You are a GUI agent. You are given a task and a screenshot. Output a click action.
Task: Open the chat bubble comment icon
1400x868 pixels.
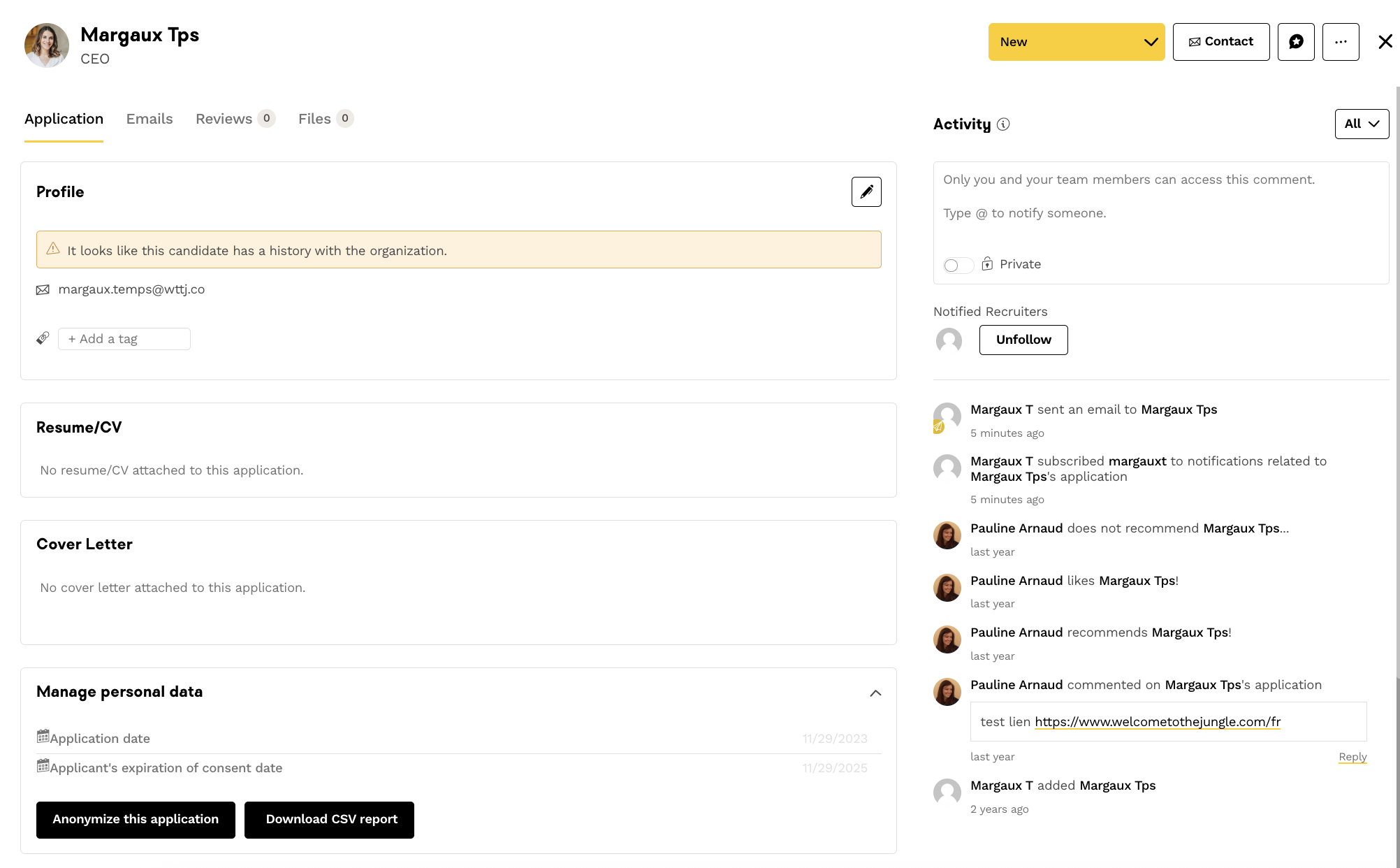point(1296,42)
